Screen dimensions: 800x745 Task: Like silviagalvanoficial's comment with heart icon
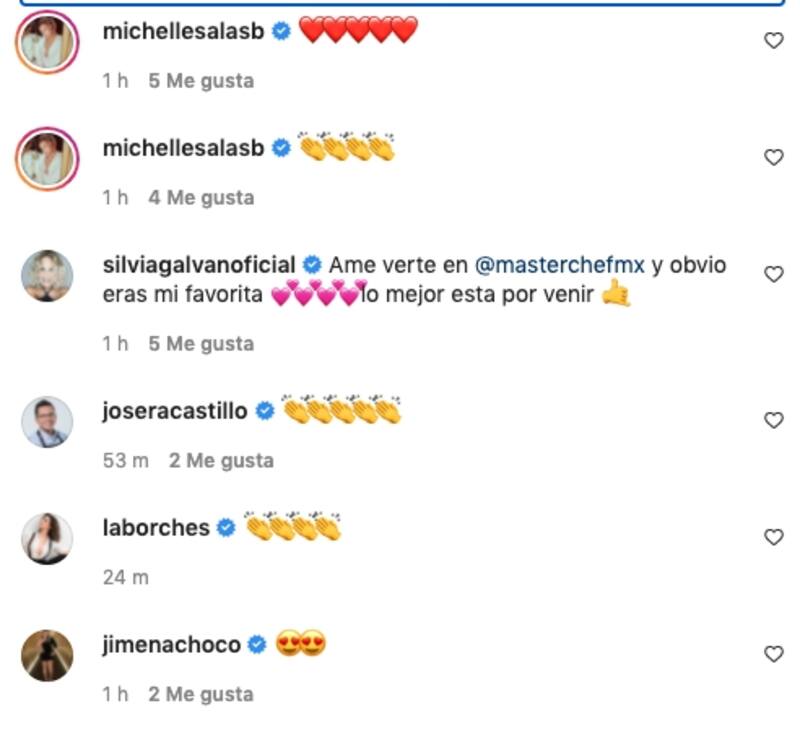point(773,274)
